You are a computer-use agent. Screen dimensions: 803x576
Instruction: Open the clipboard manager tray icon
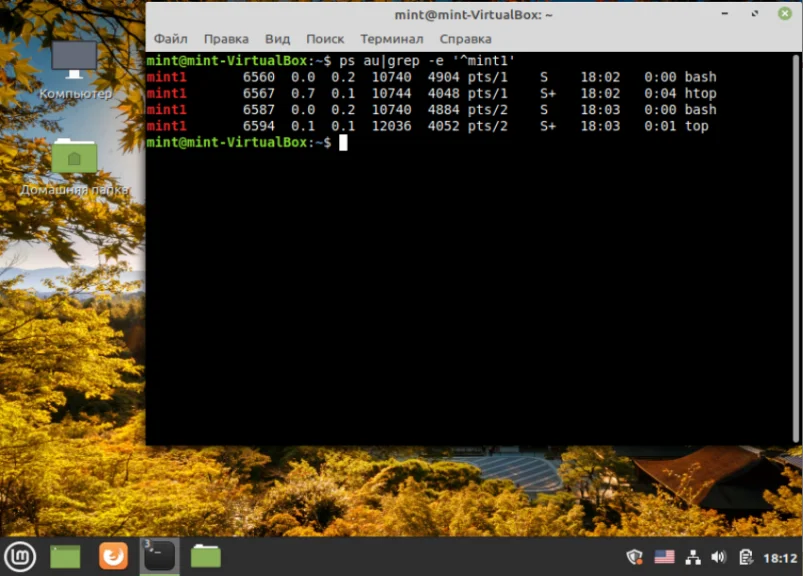(x=746, y=557)
